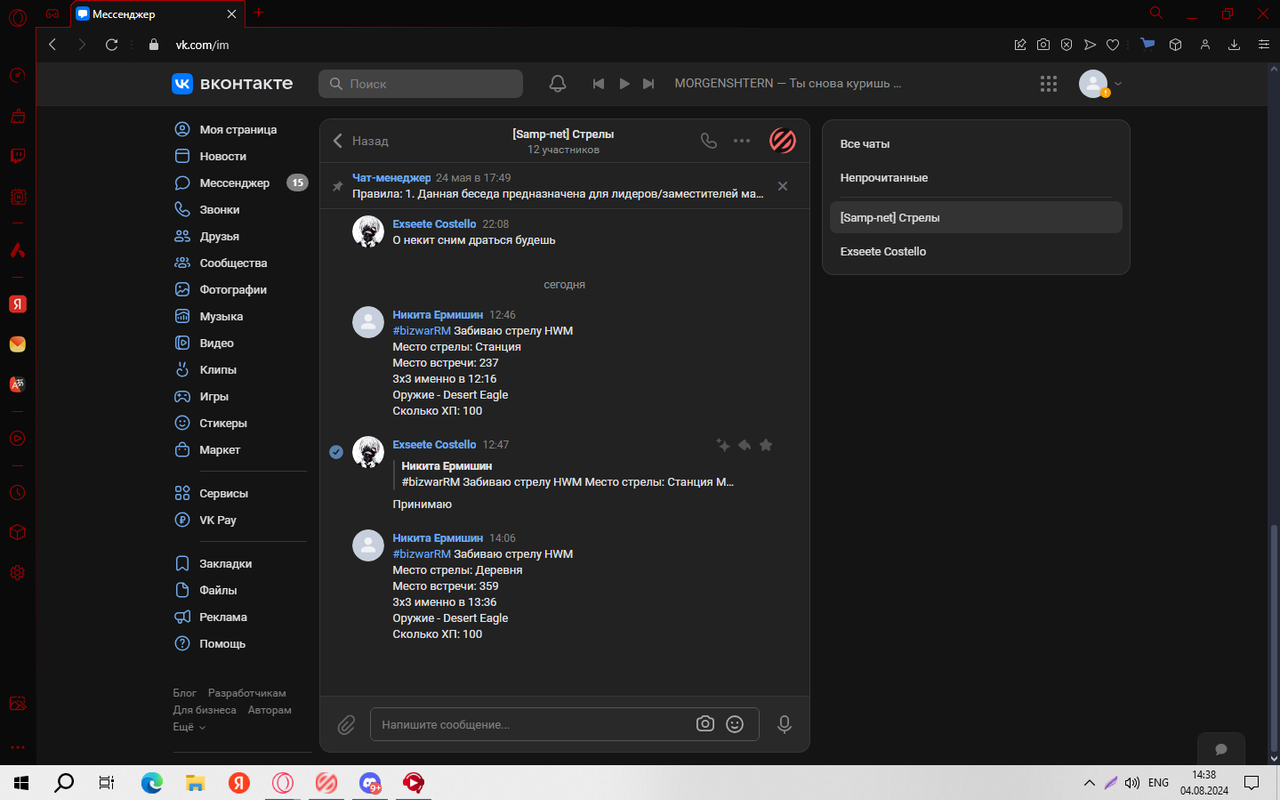
Task: Open the VK services grid menu
Action: point(1048,84)
